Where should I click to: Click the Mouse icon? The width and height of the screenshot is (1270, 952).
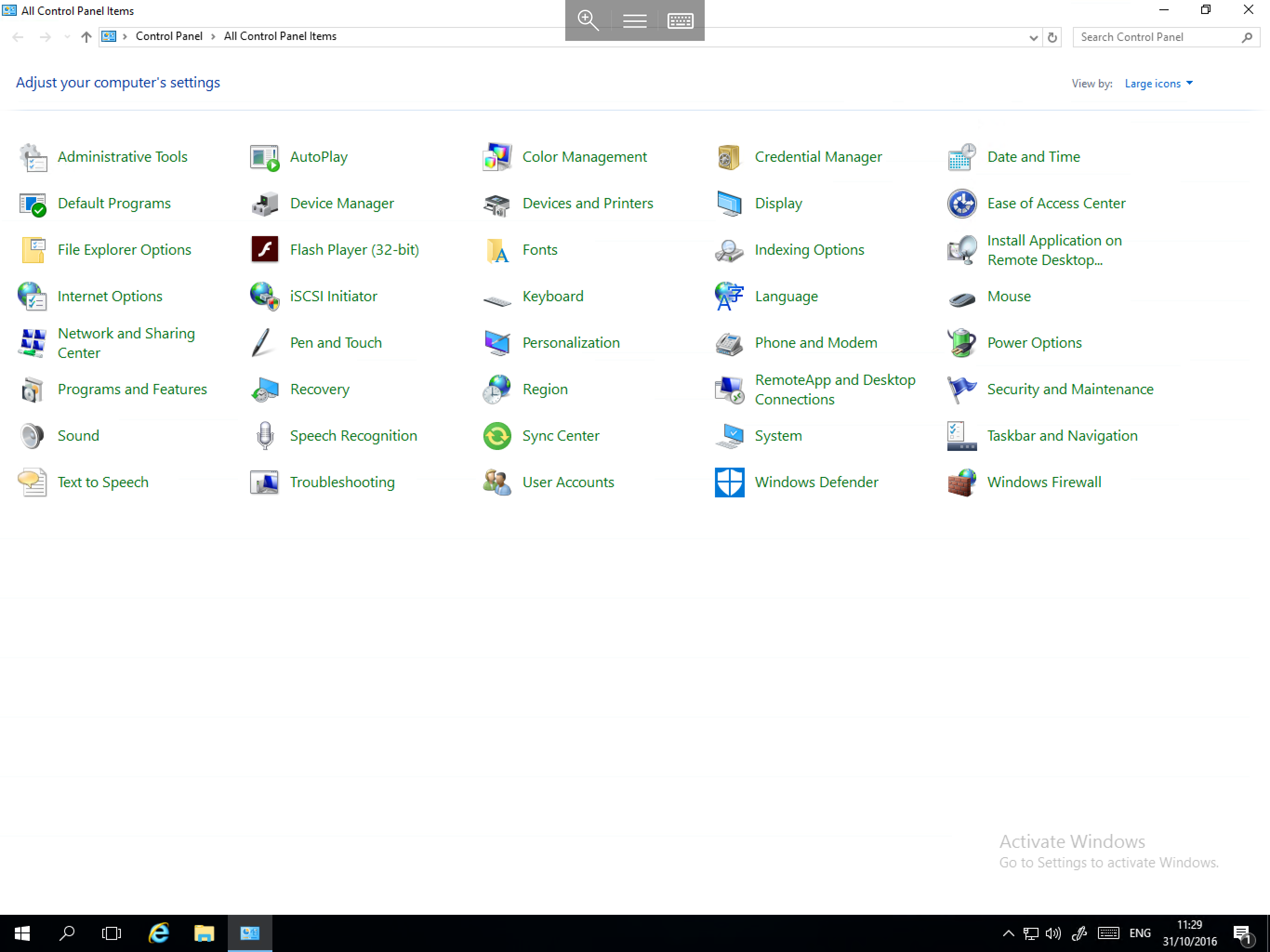(962, 299)
